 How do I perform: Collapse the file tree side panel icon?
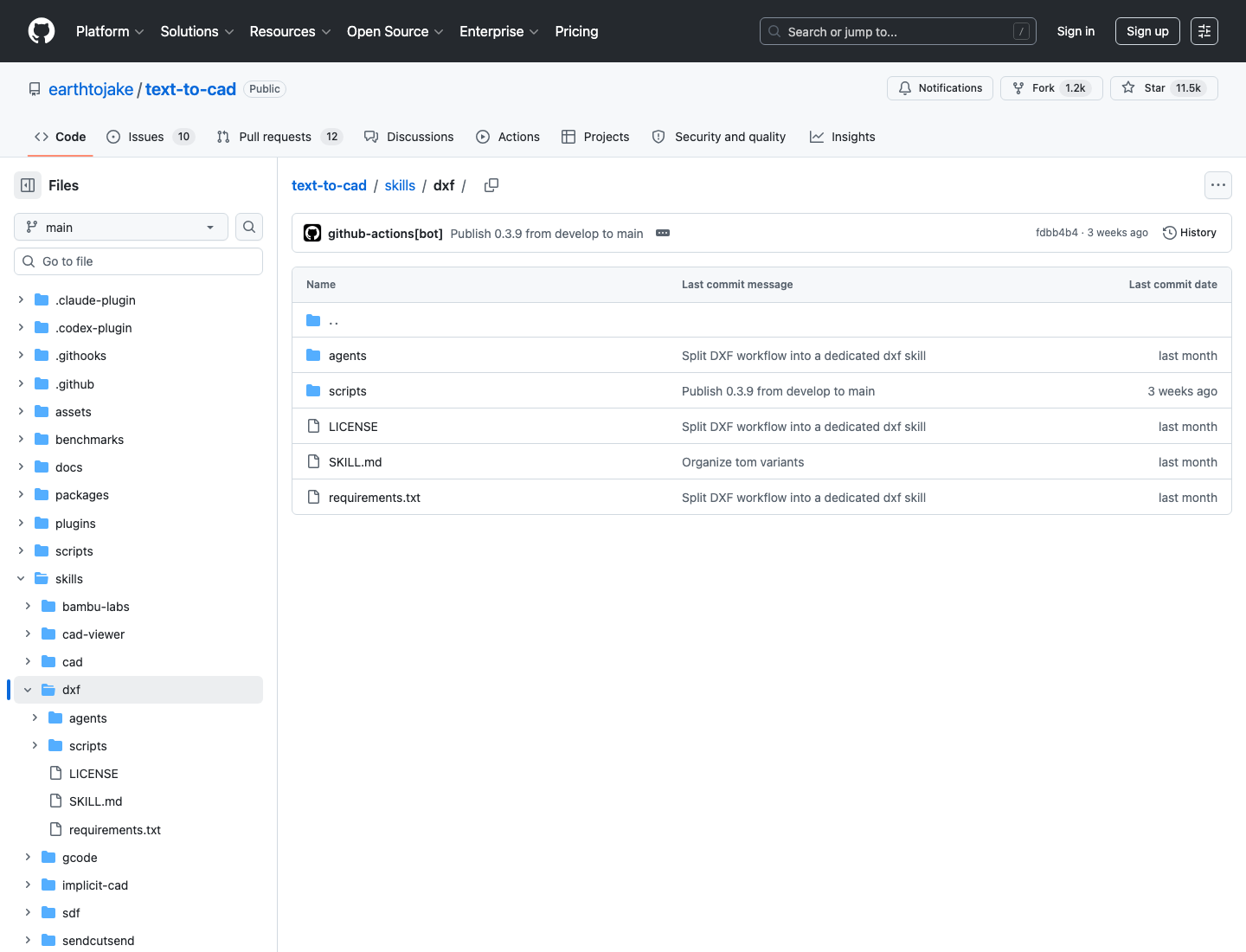(28, 185)
